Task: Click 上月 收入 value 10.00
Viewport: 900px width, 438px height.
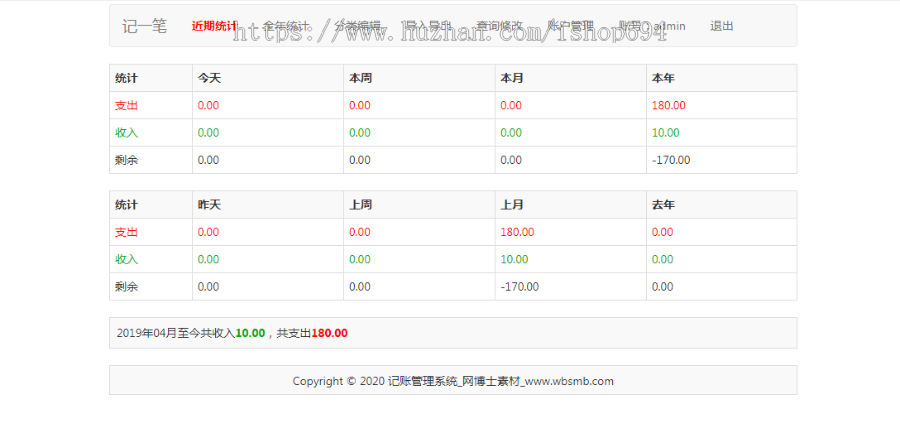Action: tap(514, 259)
